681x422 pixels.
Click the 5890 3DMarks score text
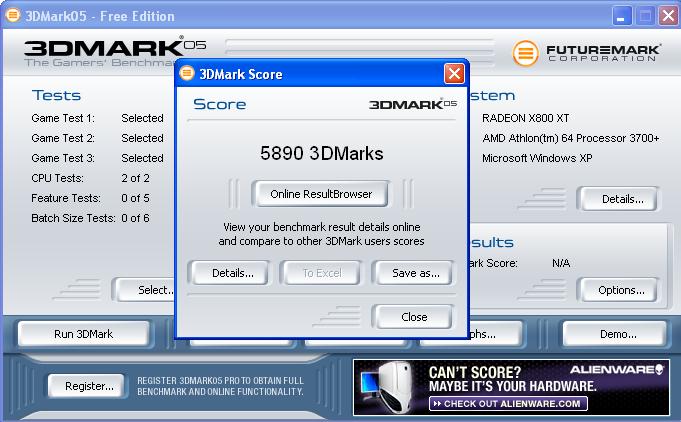point(321,153)
